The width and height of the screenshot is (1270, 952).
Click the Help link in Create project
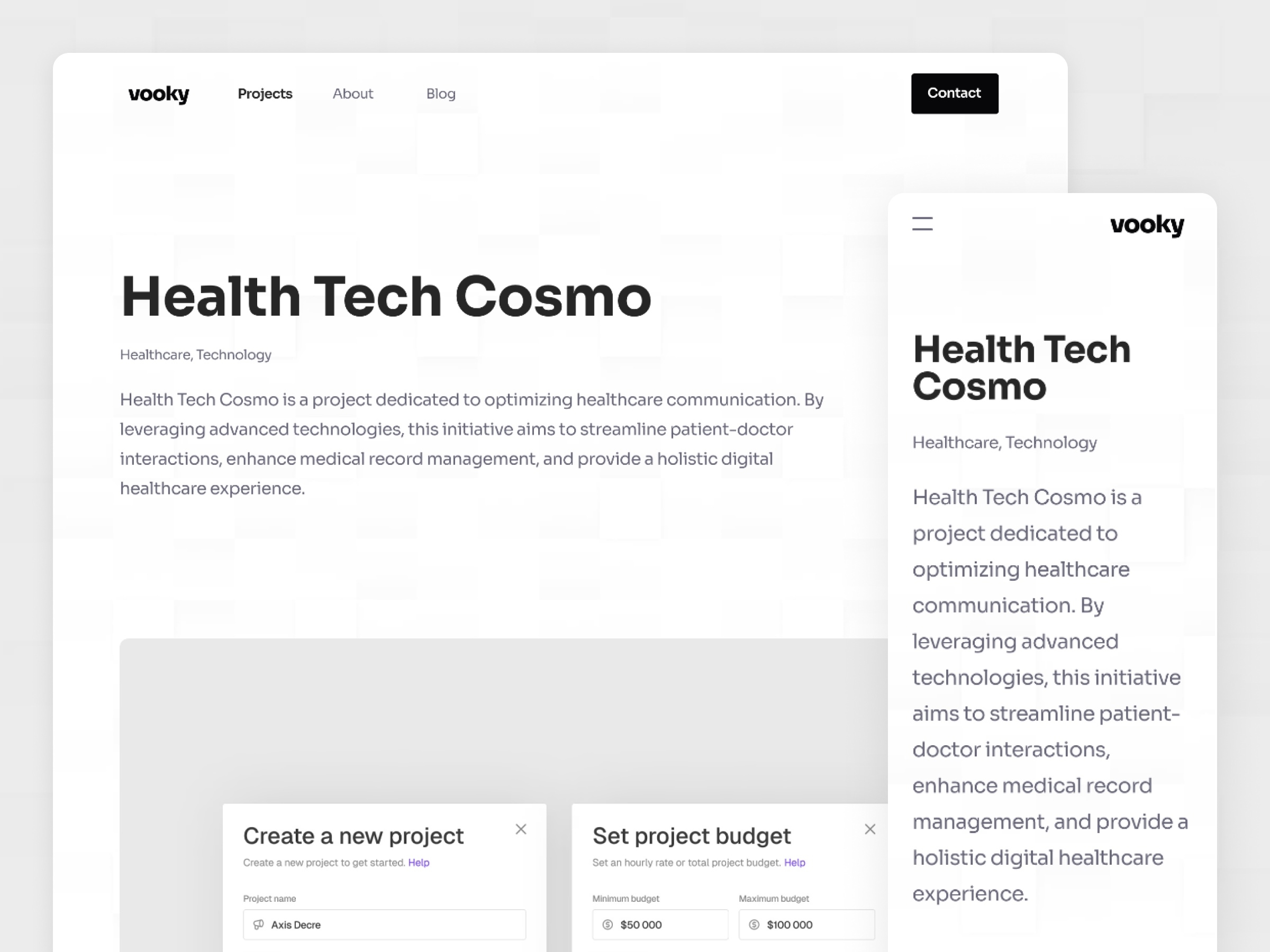418,862
